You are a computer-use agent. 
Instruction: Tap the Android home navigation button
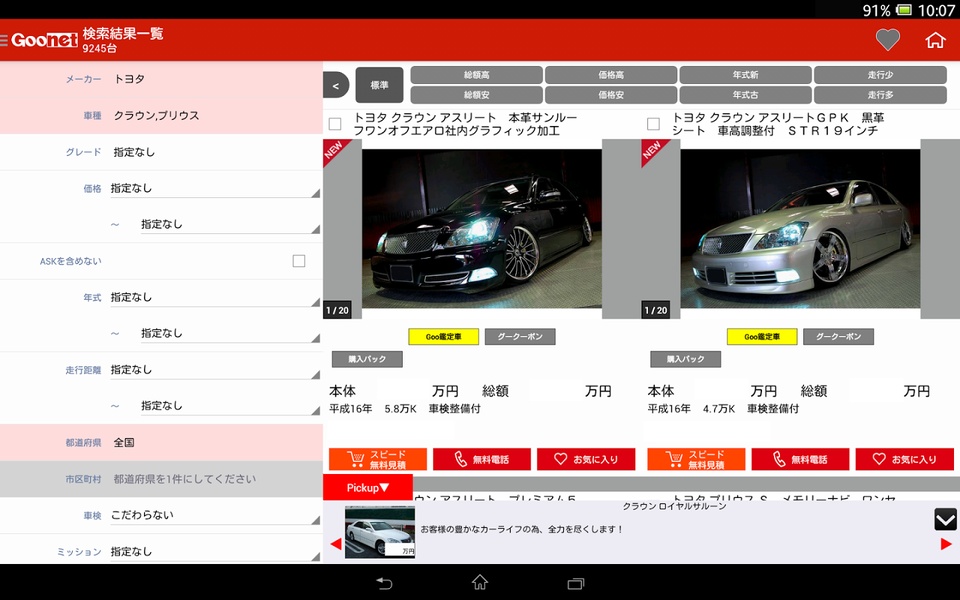click(x=480, y=582)
